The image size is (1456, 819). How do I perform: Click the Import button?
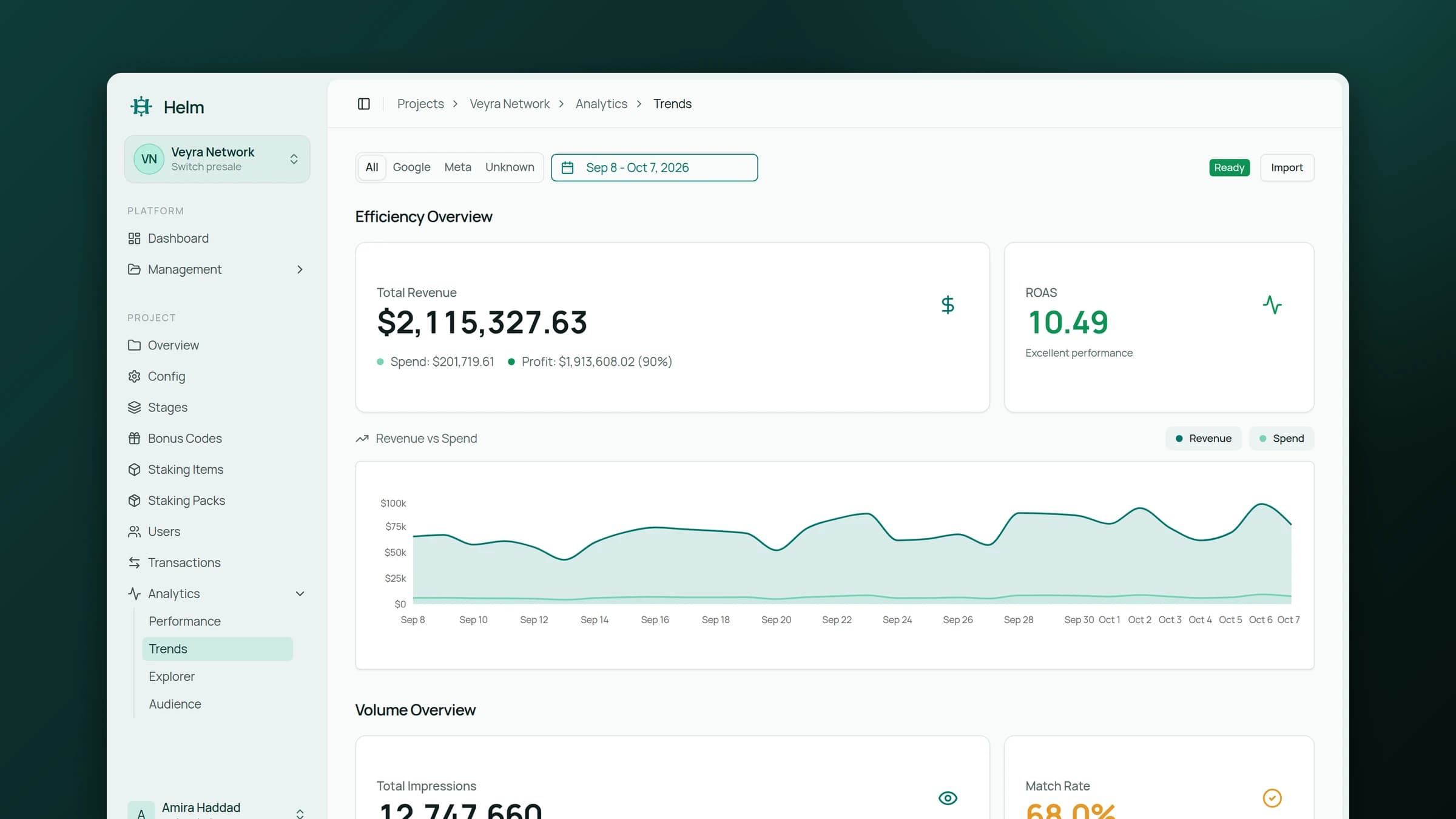1287,167
